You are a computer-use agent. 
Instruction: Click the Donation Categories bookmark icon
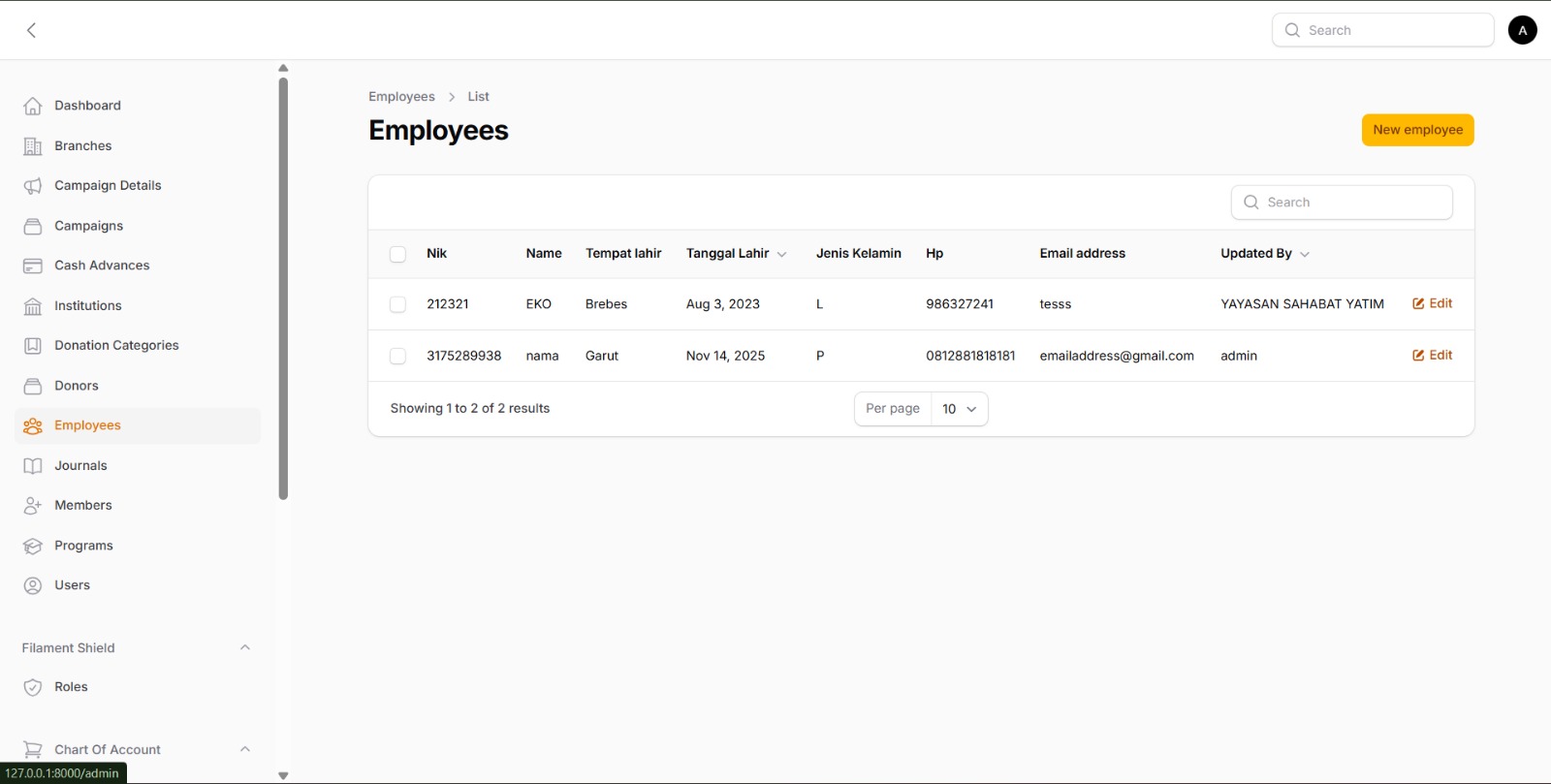click(33, 346)
